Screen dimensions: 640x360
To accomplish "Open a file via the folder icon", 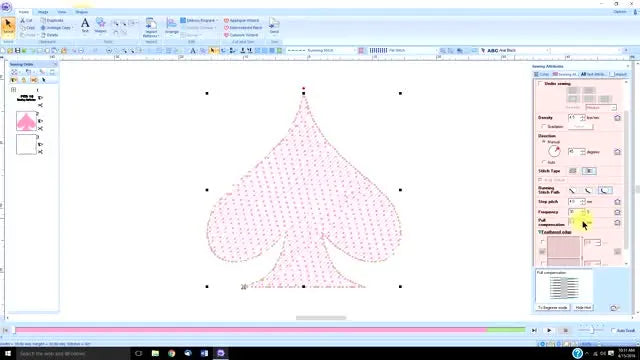I will (x=10, y=51).
